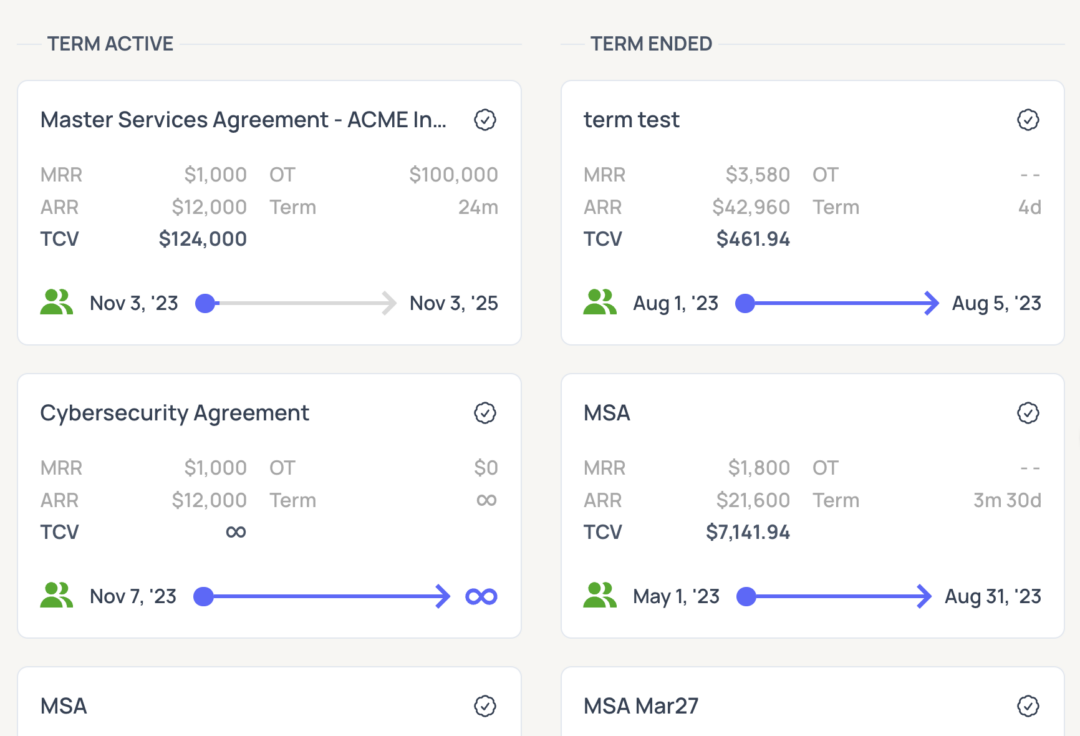This screenshot has width=1080, height=736.
Task: Click the people icon beside Aug 1, '23
Action: click(600, 302)
